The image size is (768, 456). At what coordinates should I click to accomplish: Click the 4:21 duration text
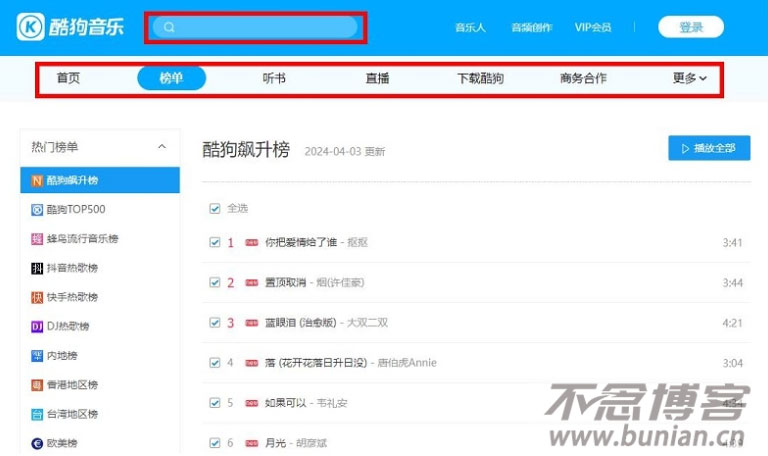coord(732,323)
